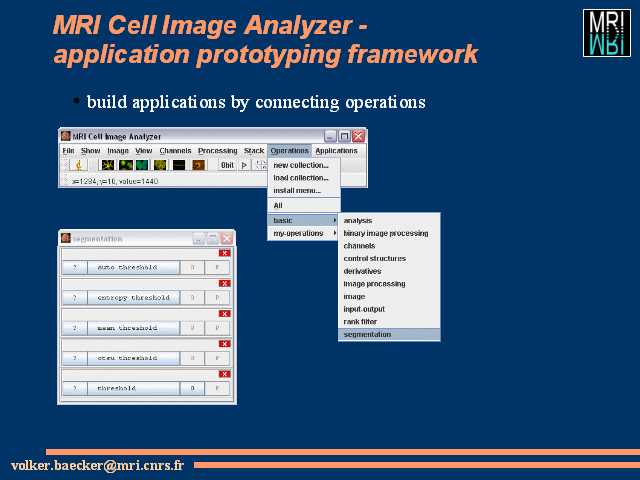Click the 'O' options button for threshold
Screen dimensions: 640x480
pos(192,388)
